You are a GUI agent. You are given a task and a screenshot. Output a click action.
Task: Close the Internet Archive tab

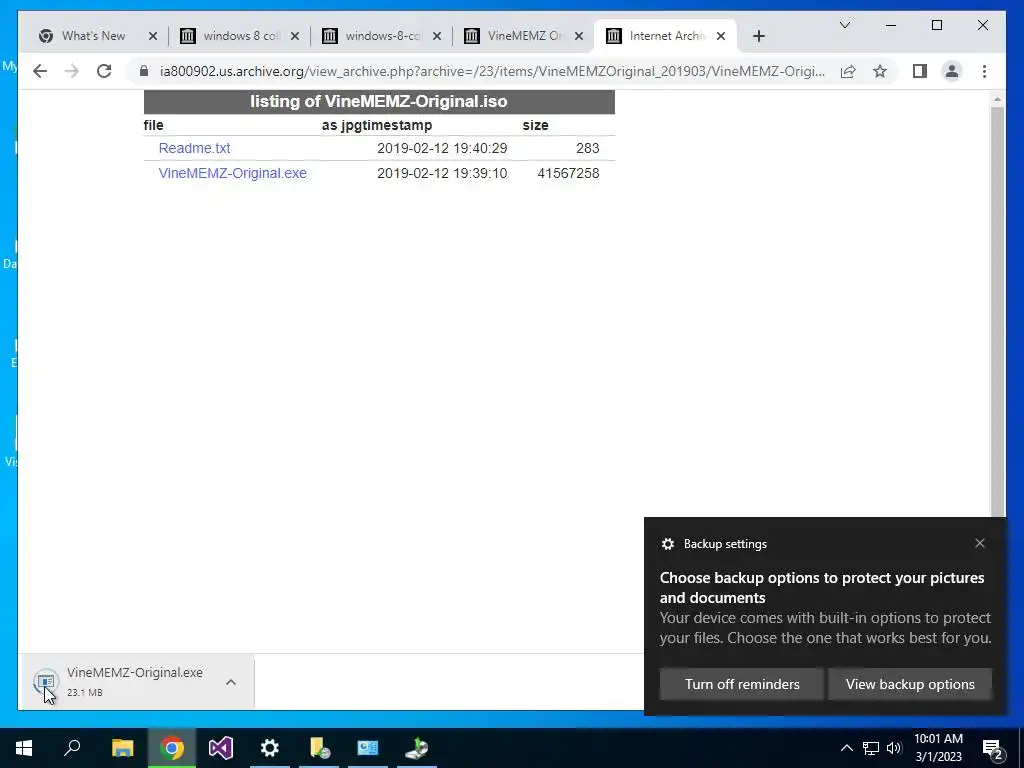[x=721, y=37]
